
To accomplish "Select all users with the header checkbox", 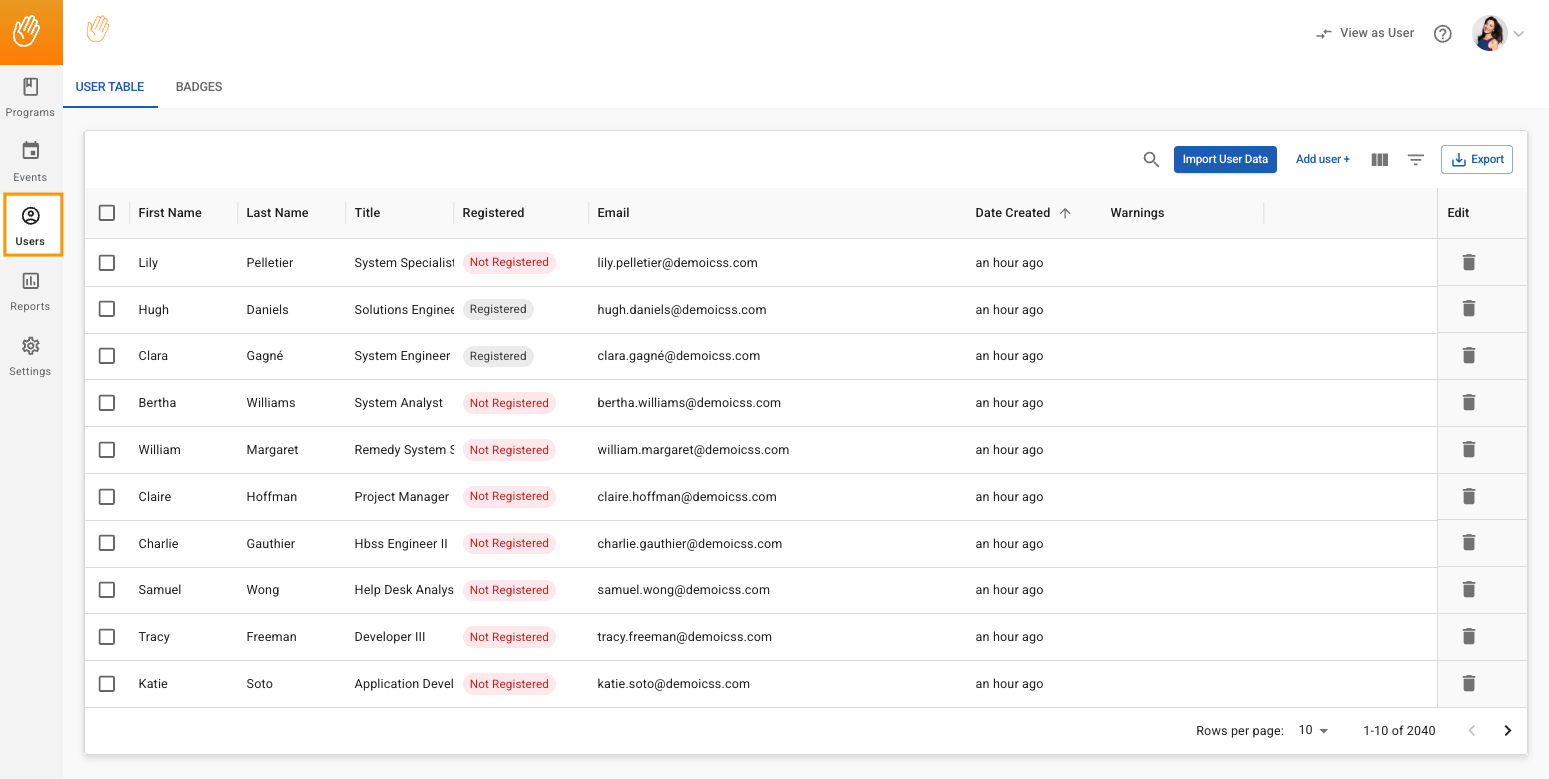I will [x=107, y=213].
